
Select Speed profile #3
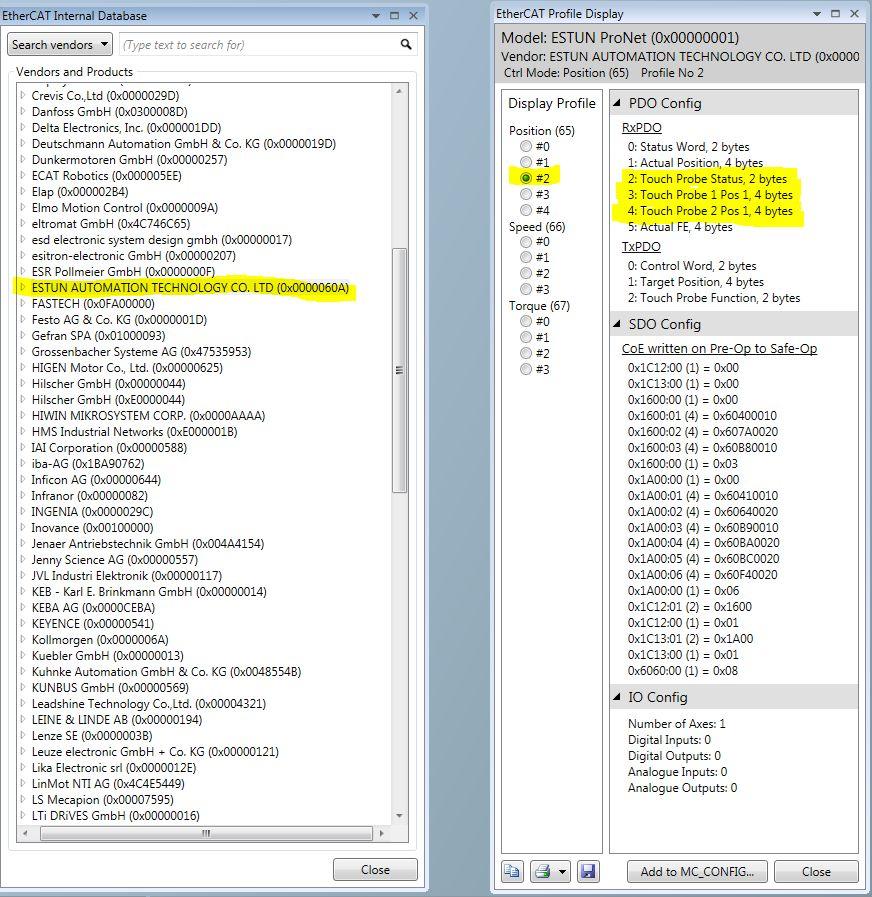(526, 289)
